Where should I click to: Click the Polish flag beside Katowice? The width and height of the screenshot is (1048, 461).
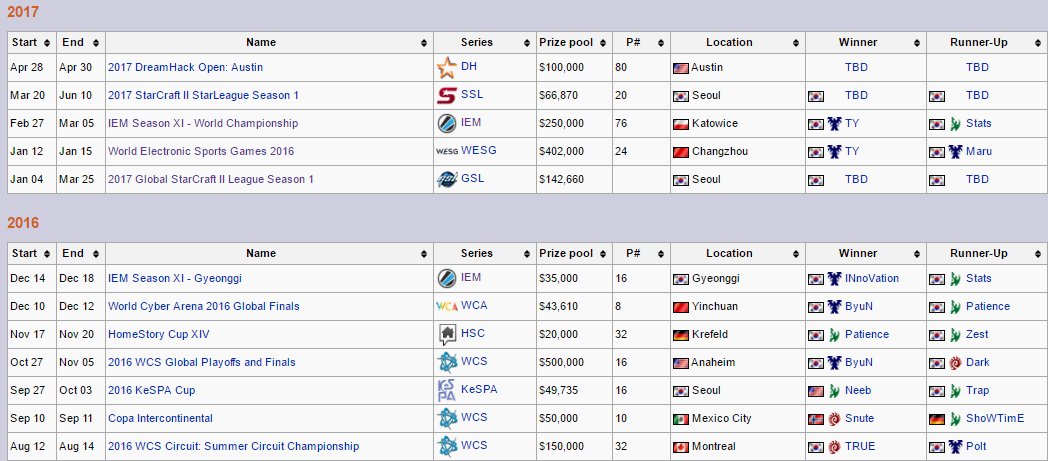point(681,124)
